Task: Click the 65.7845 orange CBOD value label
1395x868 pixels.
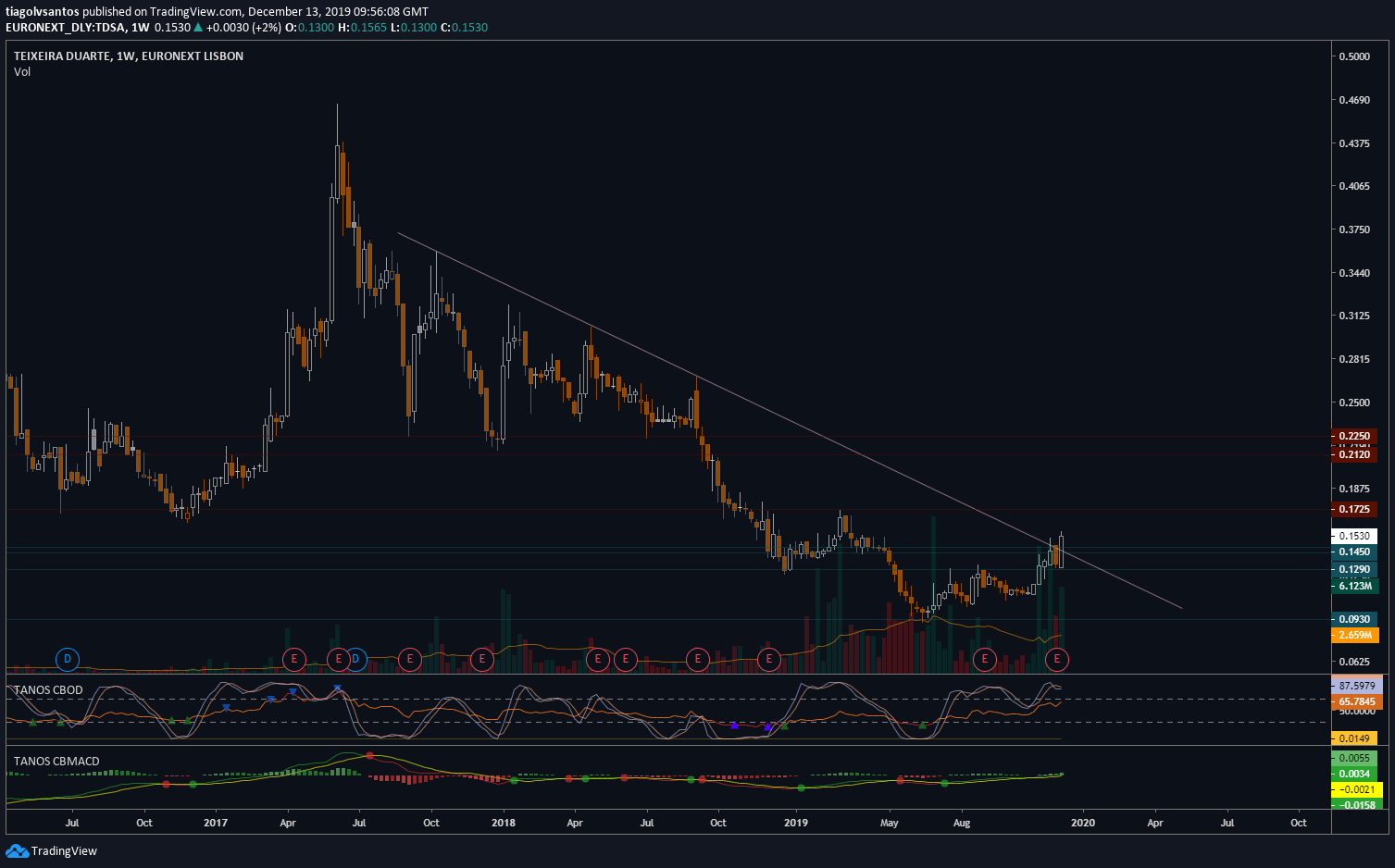Action: pyautogui.click(x=1357, y=701)
